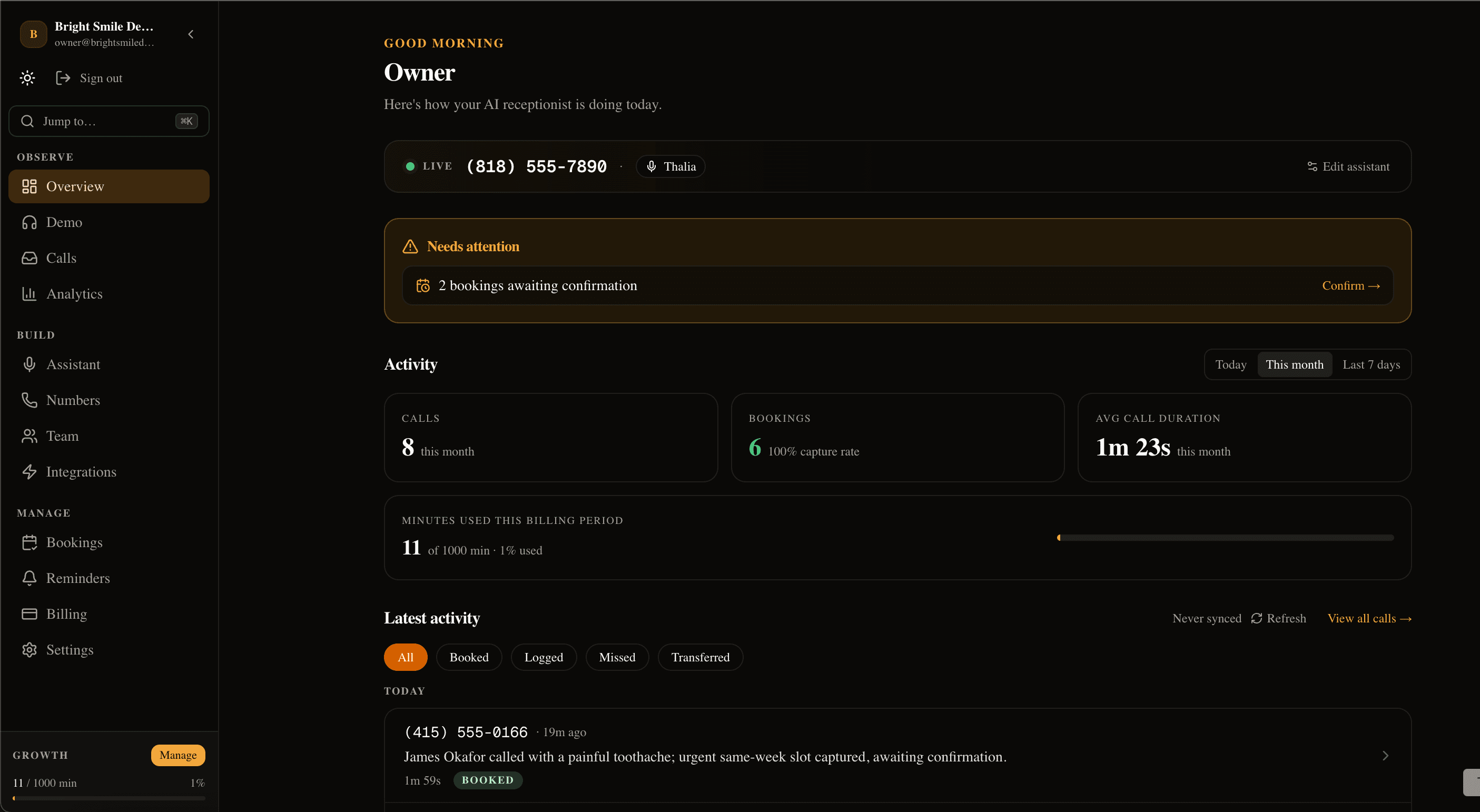Viewport: 1480px width, 812px height.
Task: Click the Bright Smile account avatar
Action: pos(33,34)
